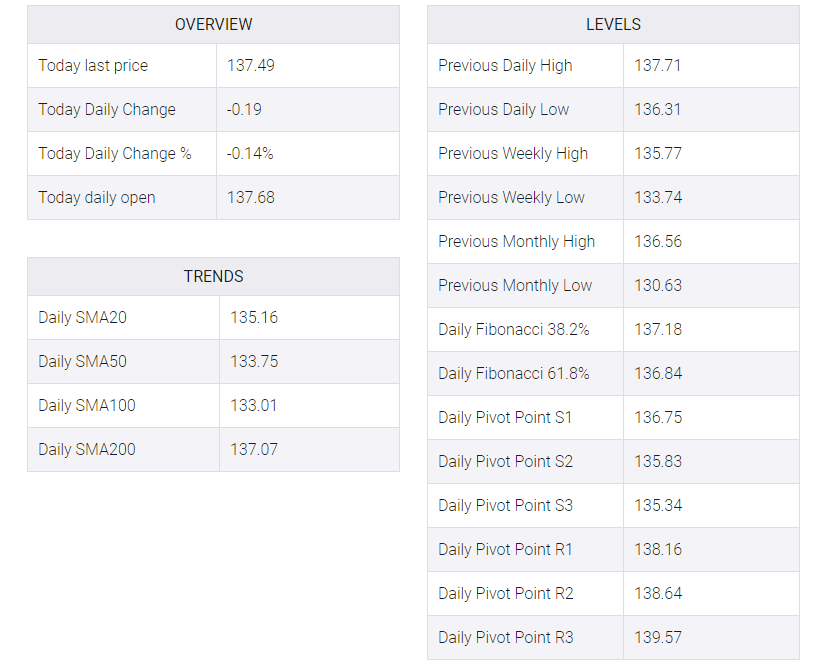Click the Previous Daily Low label

point(503,110)
